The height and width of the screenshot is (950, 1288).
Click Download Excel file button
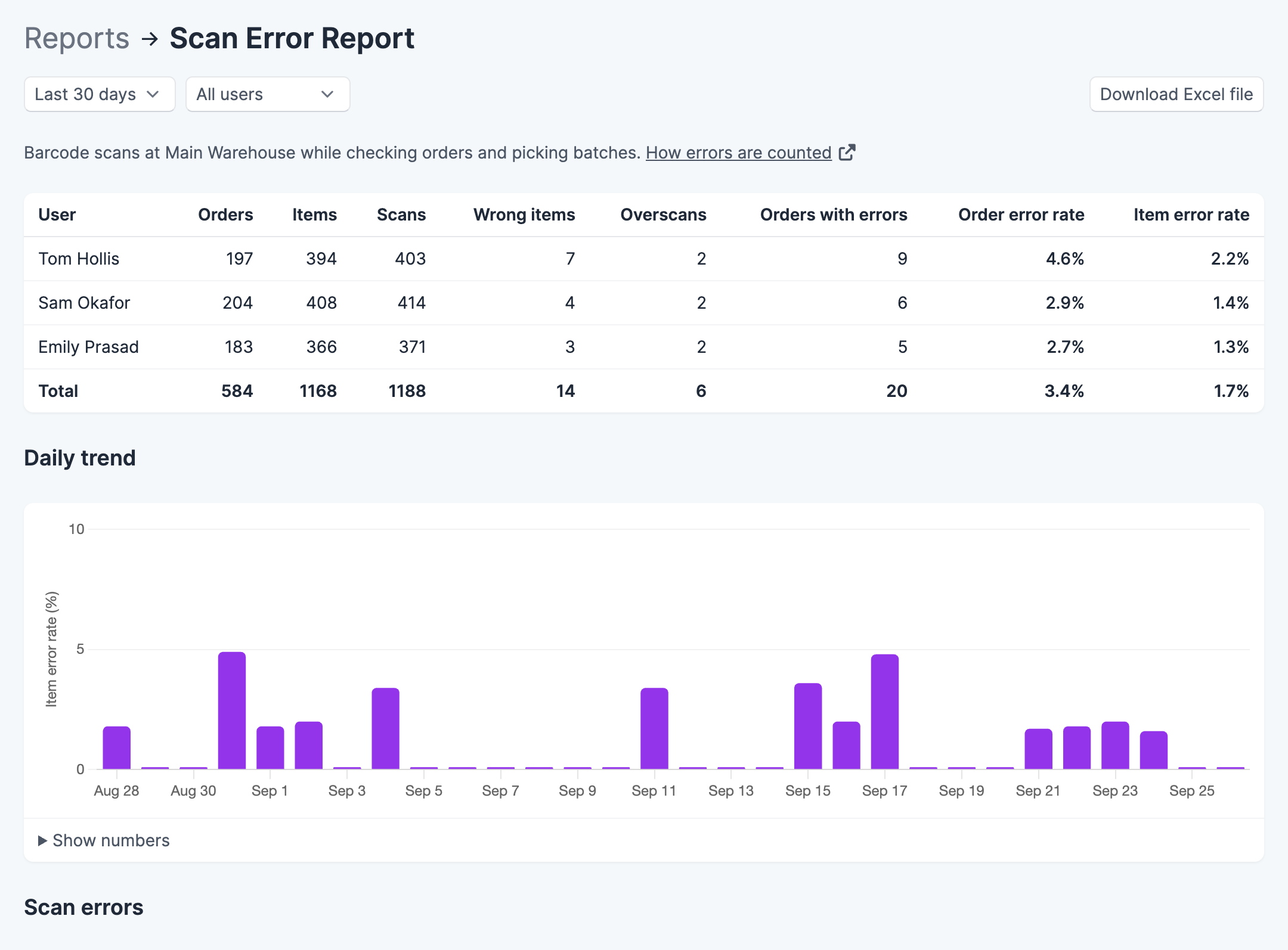pyautogui.click(x=1176, y=94)
